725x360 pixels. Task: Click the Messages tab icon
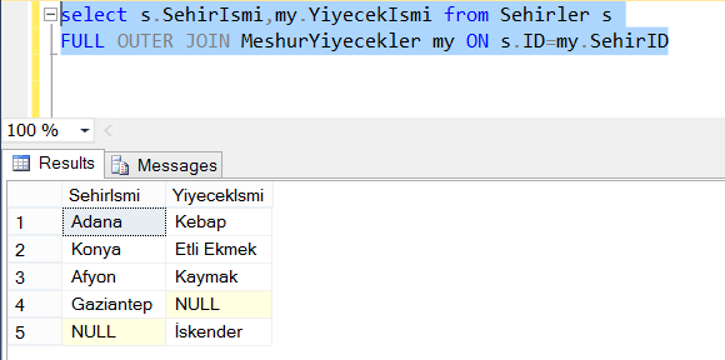point(120,166)
